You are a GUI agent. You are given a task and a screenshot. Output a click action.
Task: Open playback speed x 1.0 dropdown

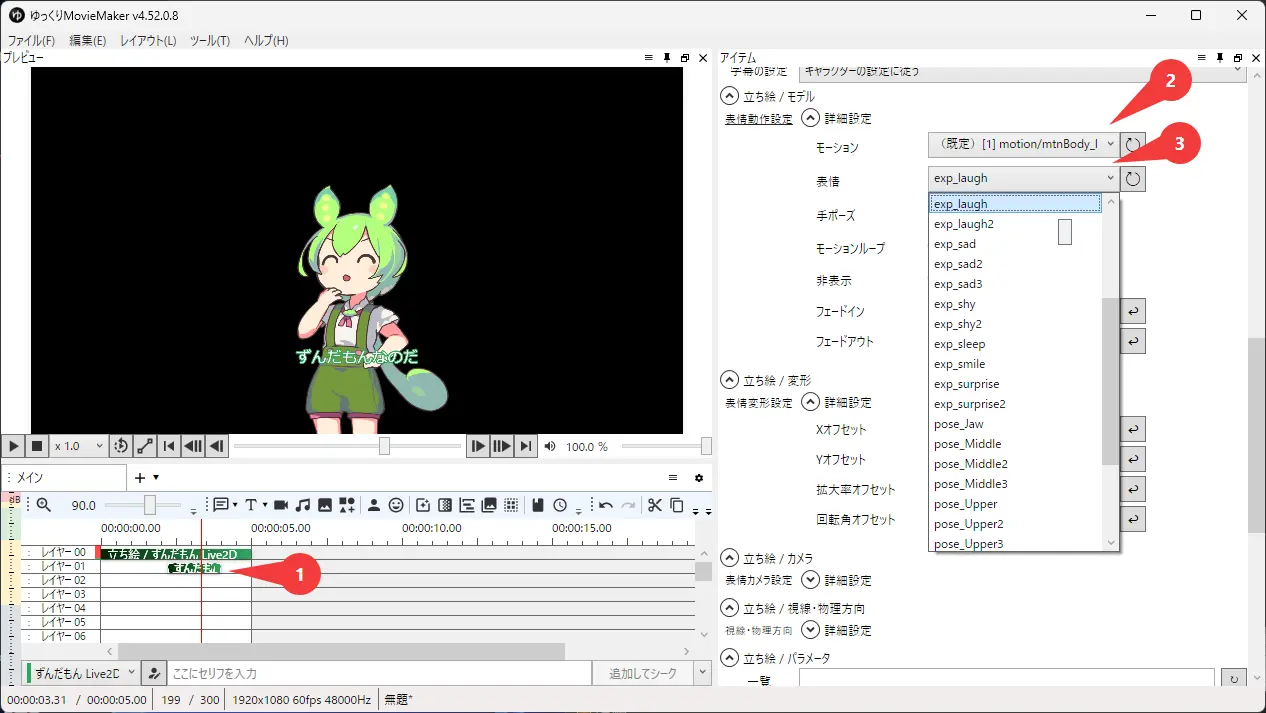[x=79, y=446]
